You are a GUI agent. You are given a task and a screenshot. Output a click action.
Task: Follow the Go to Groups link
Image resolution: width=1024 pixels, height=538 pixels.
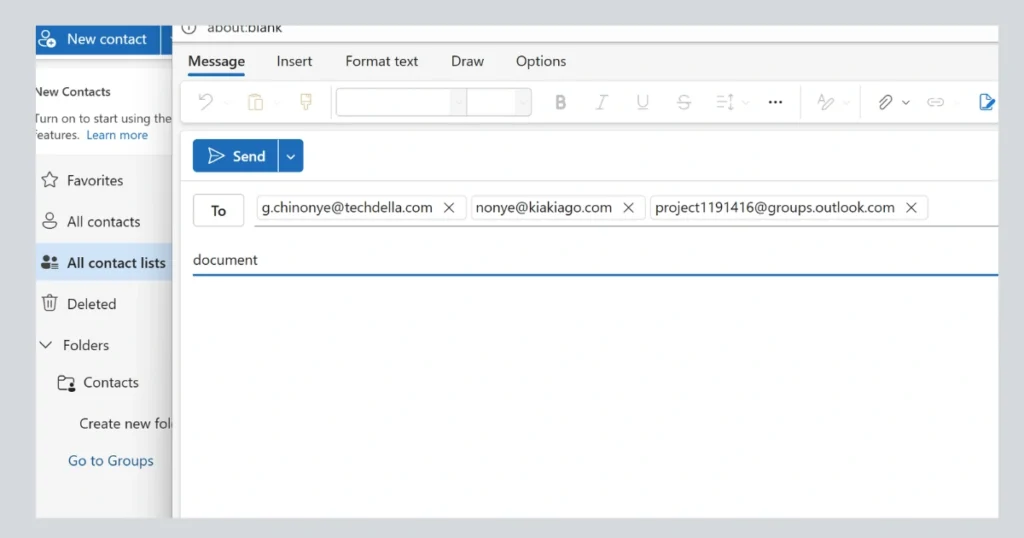[110, 461]
